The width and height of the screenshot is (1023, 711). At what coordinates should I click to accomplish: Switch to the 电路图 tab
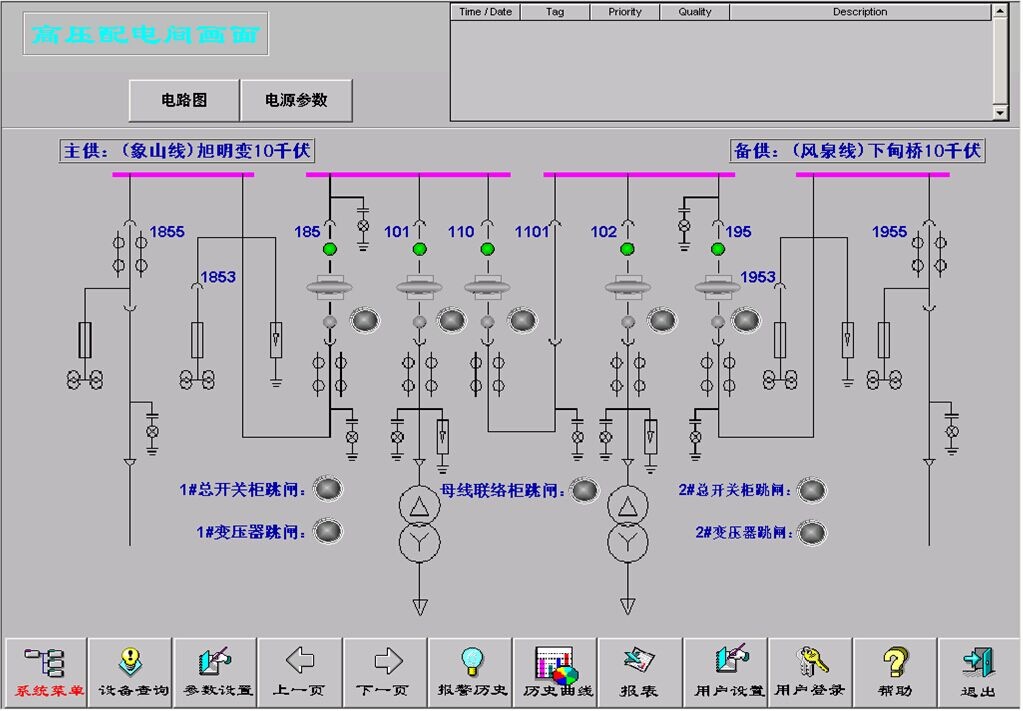(x=184, y=100)
